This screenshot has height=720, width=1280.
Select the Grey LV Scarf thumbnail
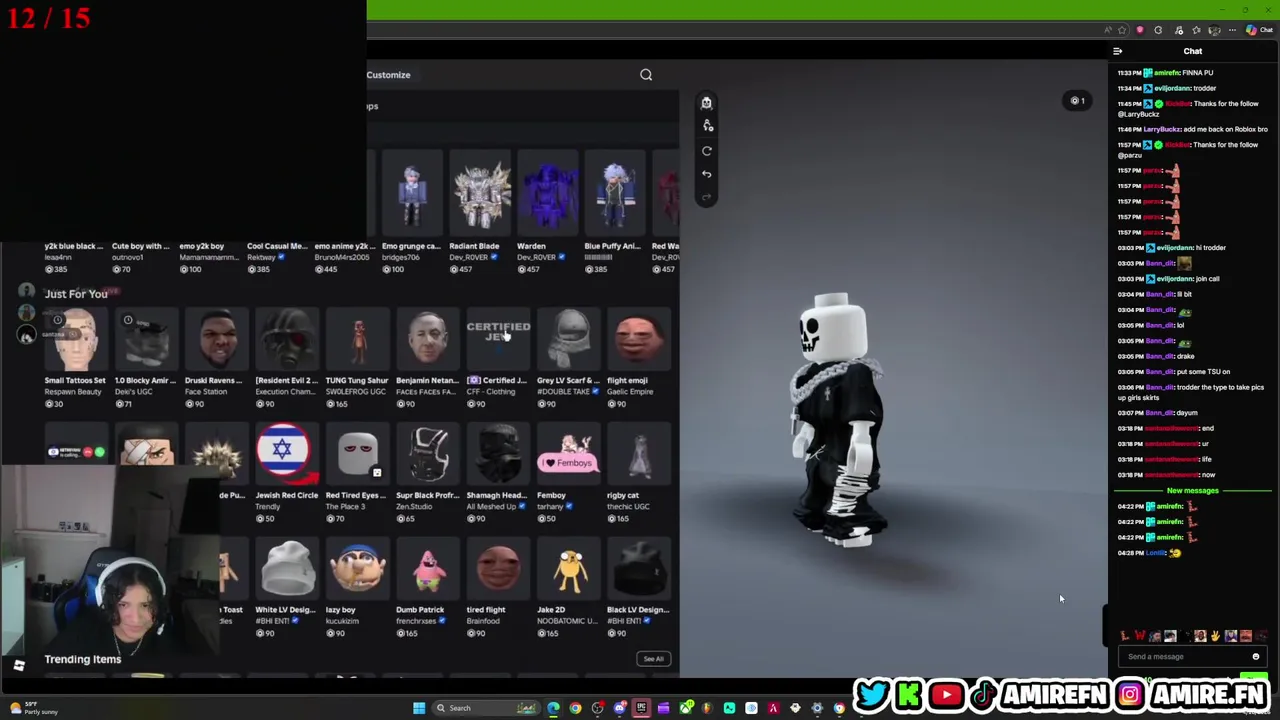(x=569, y=340)
